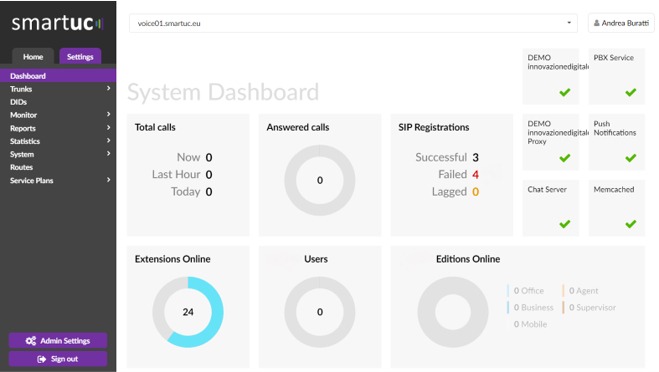Select the Settings tab
The height and width of the screenshot is (372, 659).
click(80, 56)
